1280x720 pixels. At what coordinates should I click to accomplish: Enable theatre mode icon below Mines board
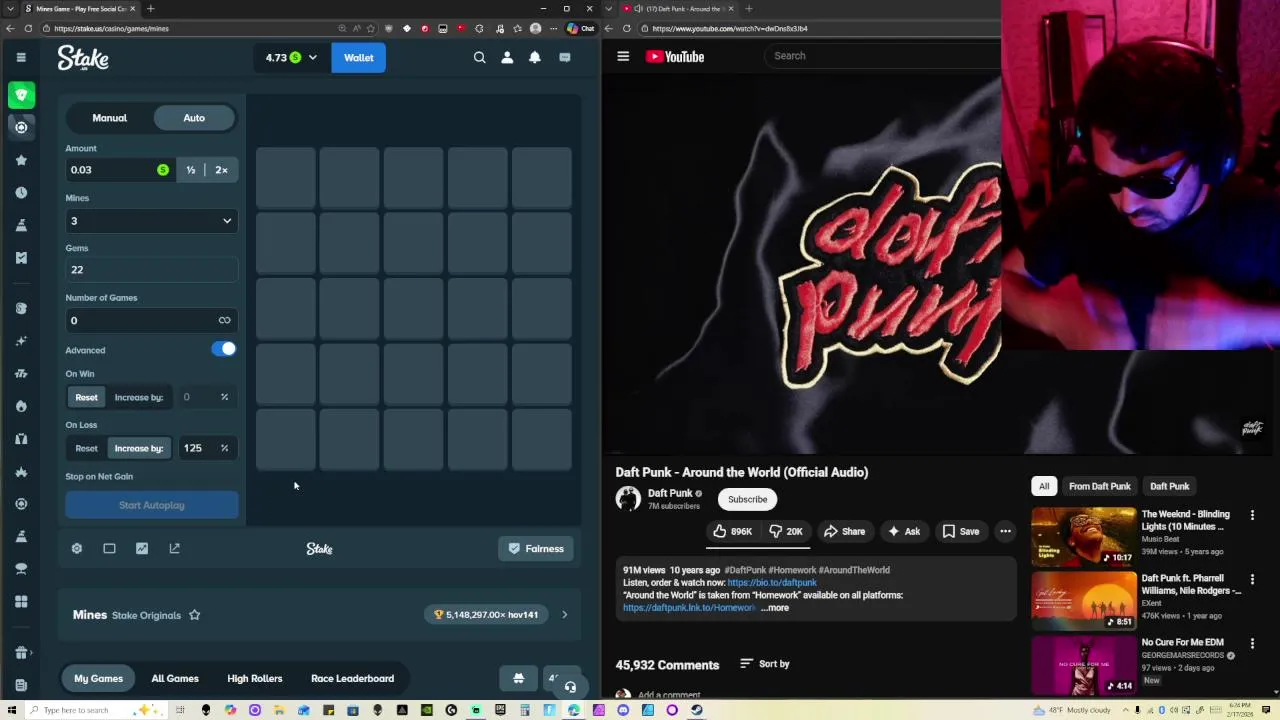pyautogui.click(x=109, y=548)
